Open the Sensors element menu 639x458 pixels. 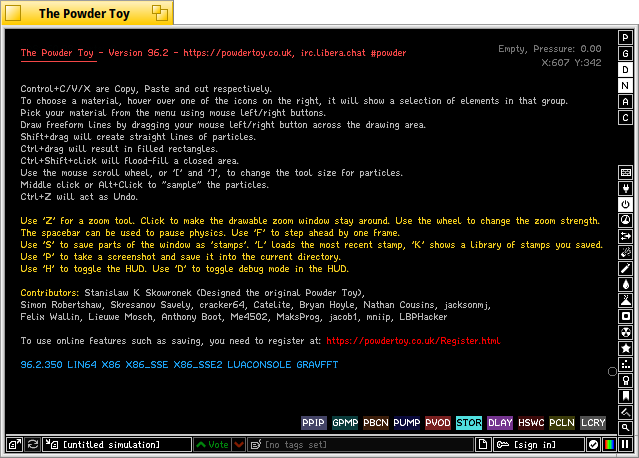point(626,220)
